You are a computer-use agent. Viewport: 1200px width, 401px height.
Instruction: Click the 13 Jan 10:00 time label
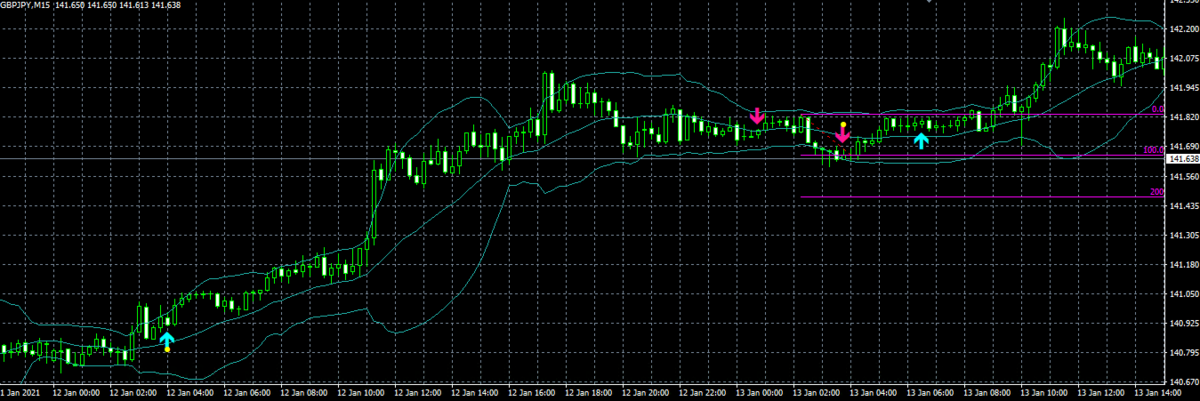(1046, 394)
